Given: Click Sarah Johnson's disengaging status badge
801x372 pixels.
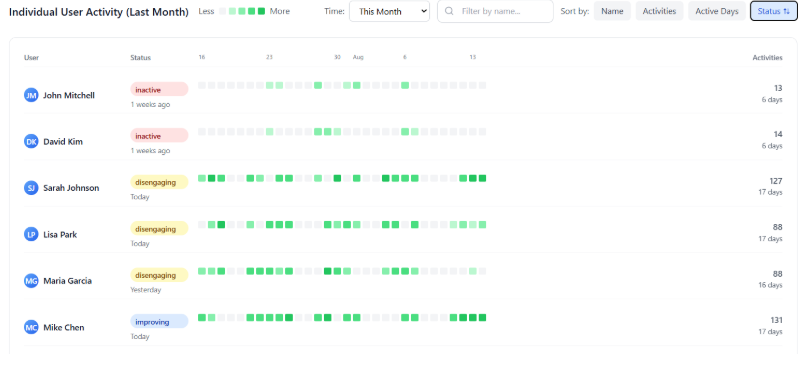Looking at the screenshot, I should [159, 182].
